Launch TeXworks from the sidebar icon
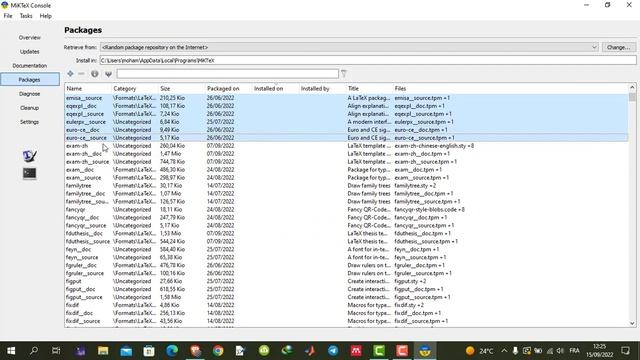The height and width of the screenshot is (360, 640). 29,156
